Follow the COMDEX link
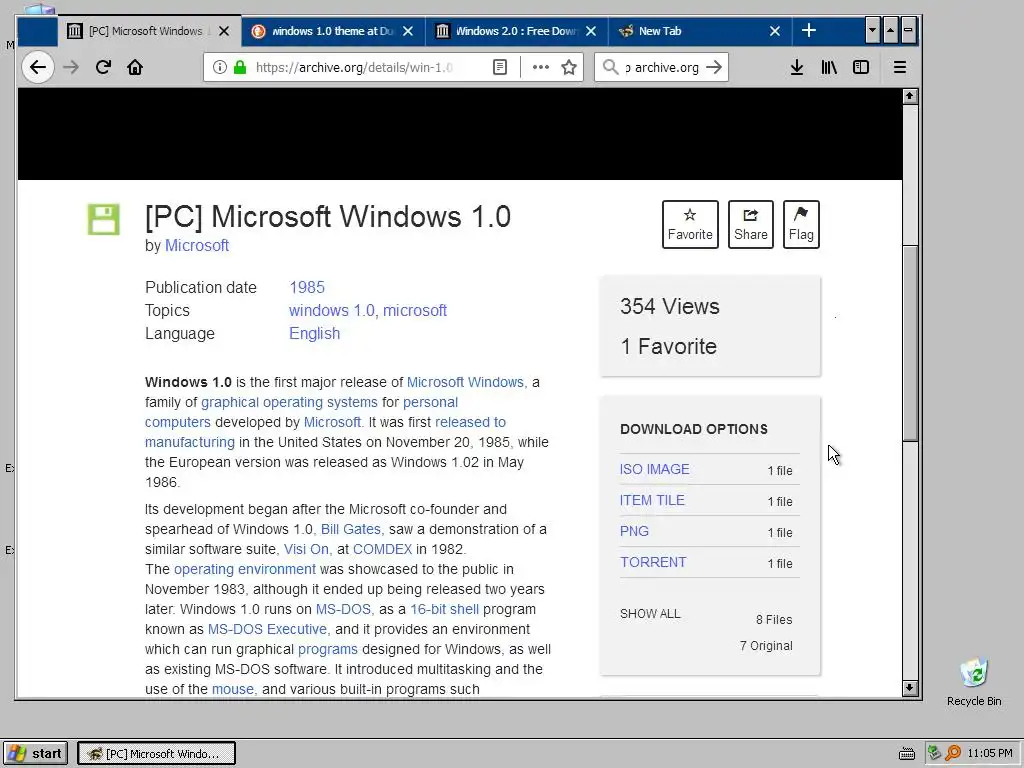 coord(383,549)
